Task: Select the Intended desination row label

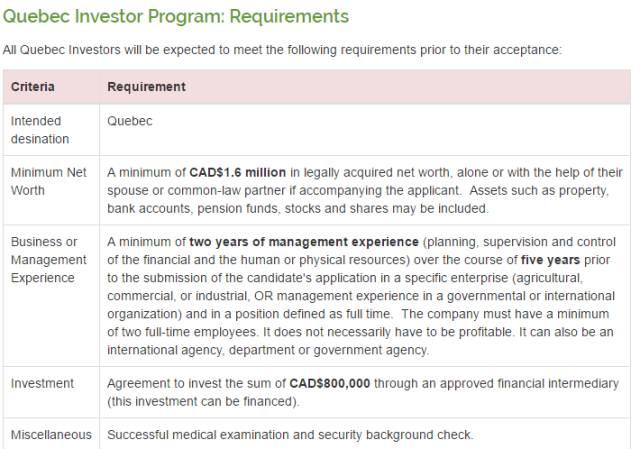Action: 40,130
